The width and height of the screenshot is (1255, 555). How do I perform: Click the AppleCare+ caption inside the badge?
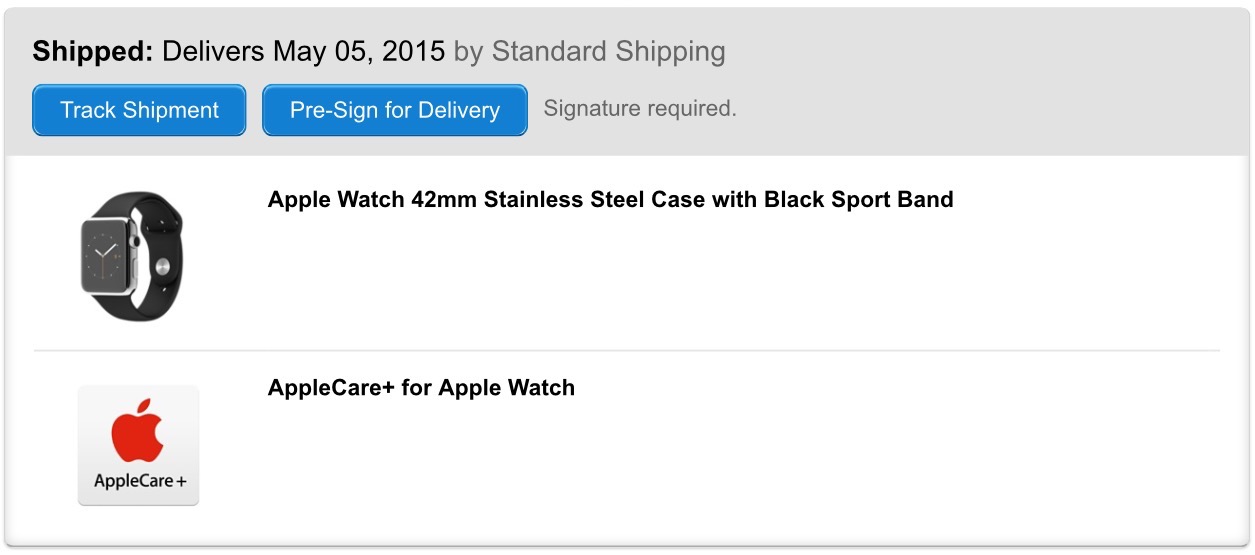click(140, 481)
